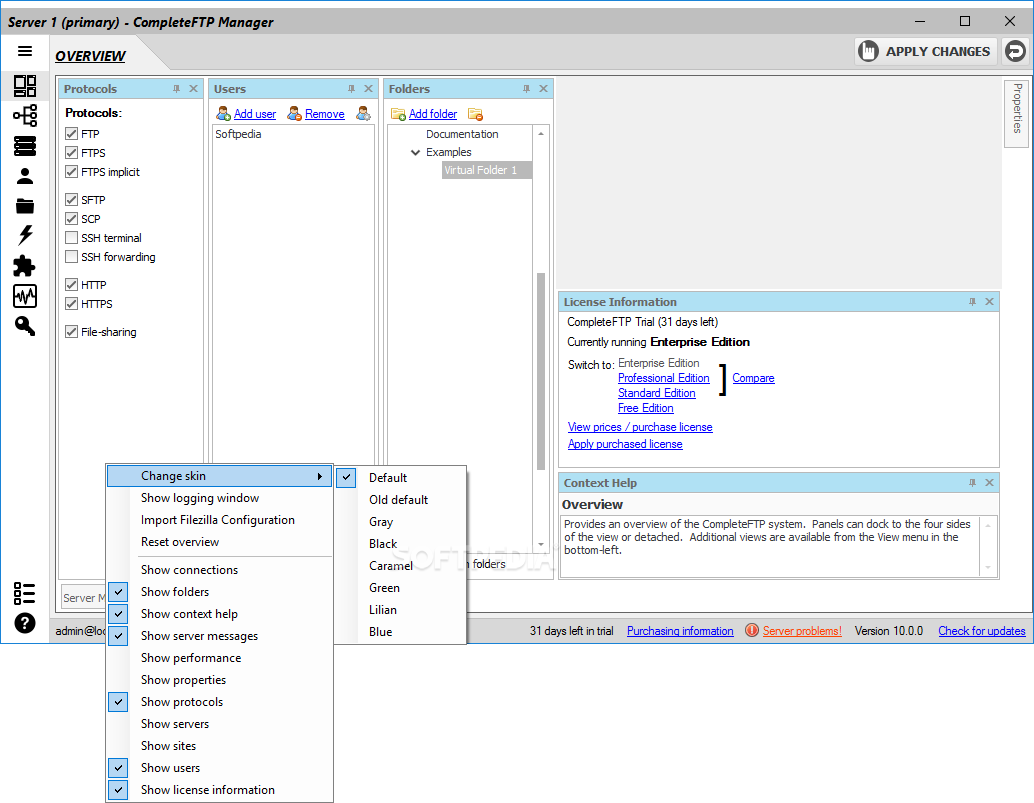Disable the SFTP checkbox
The height and width of the screenshot is (803, 1034).
point(72,200)
